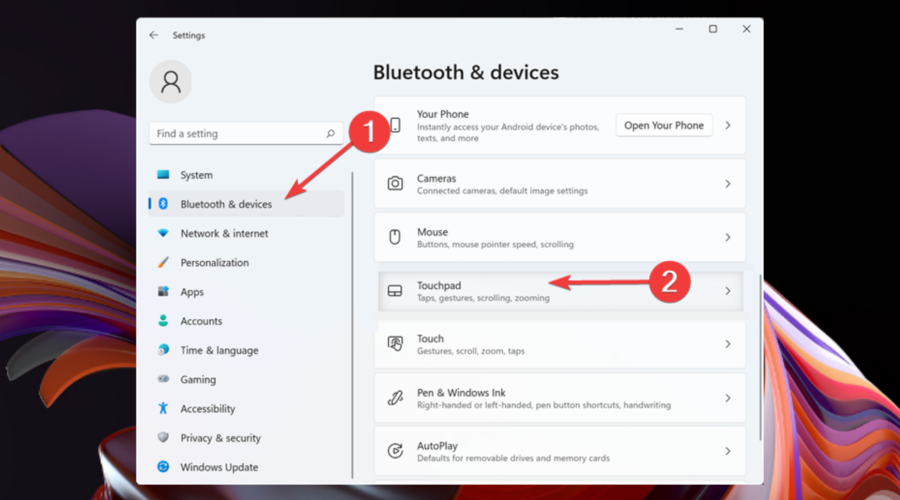
Task: Click the Touch settings title
Action: [x=430, y=339]
